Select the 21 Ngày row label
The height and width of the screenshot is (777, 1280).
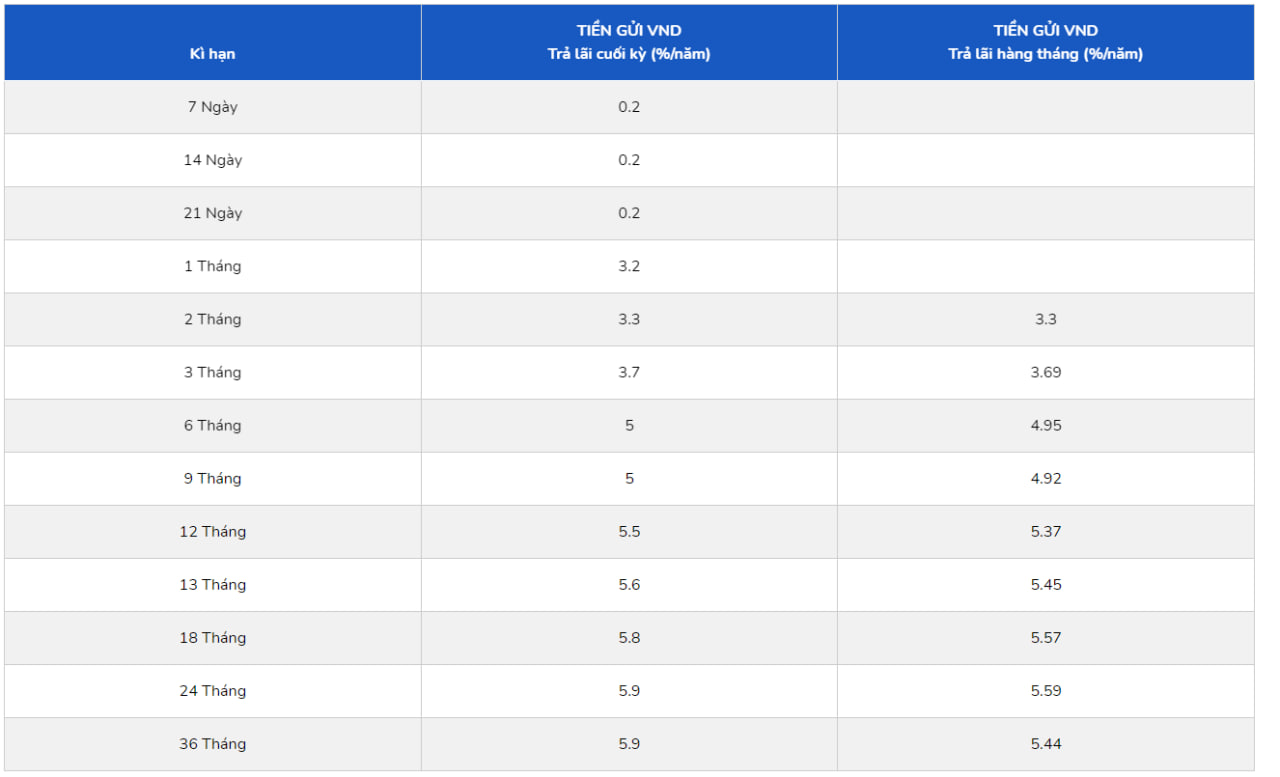tap(212, 213)
